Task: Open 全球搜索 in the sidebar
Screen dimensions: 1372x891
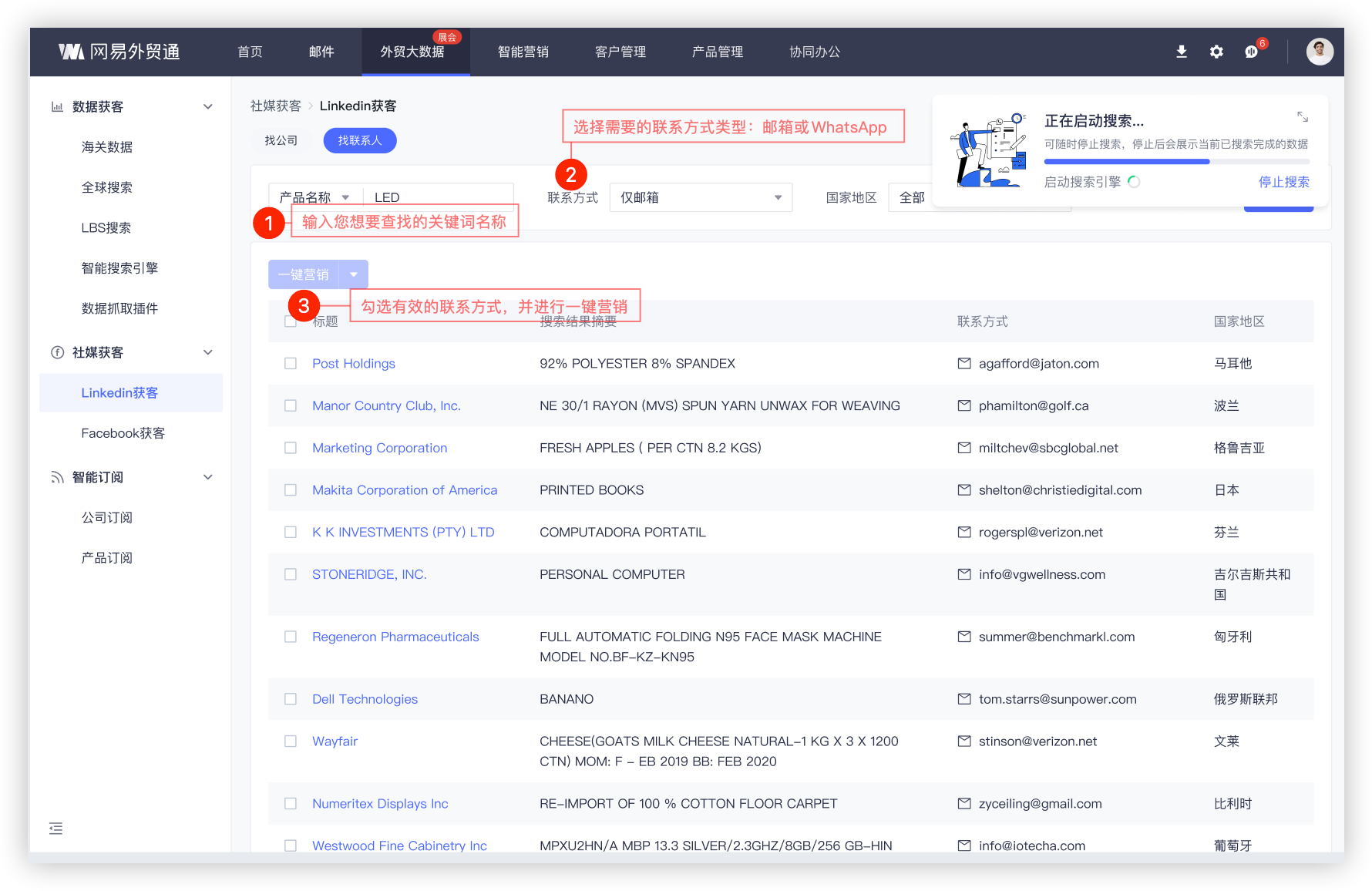Action: [107, 187]
